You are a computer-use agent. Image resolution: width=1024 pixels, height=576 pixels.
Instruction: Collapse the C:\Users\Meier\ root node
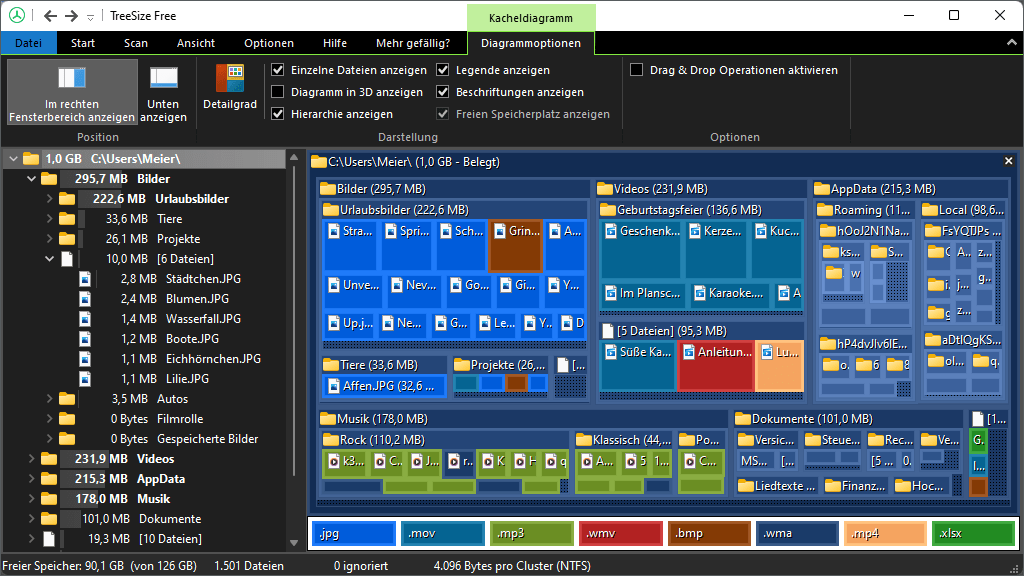13,159
